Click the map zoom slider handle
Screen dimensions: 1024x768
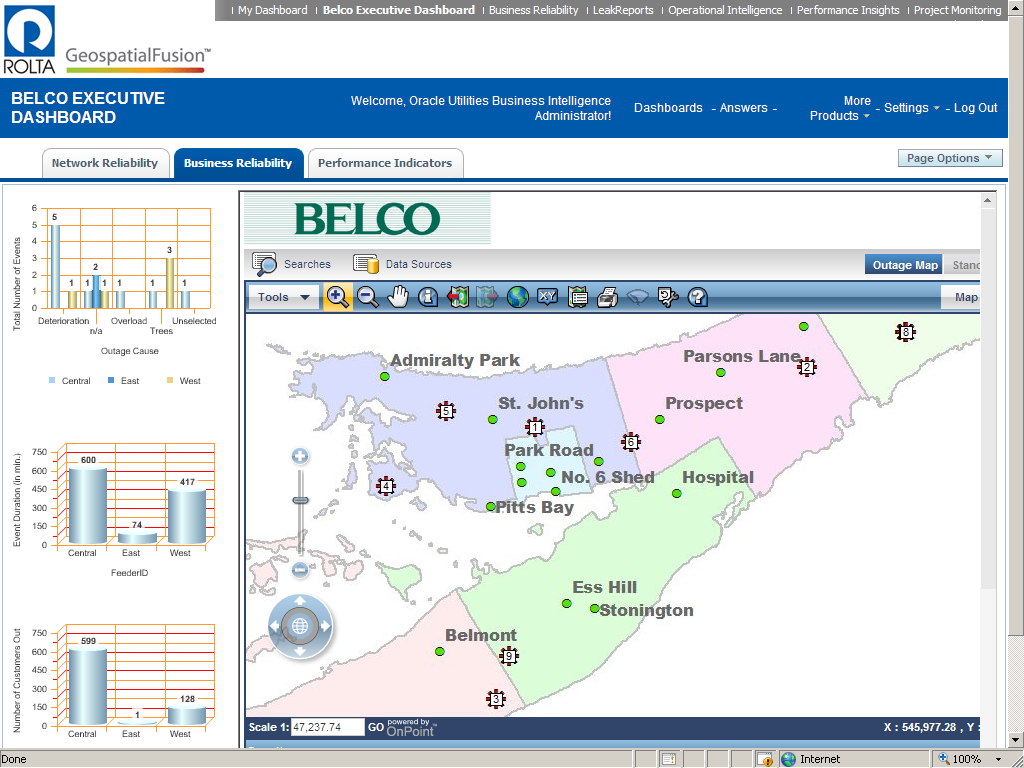click(300, 500)
